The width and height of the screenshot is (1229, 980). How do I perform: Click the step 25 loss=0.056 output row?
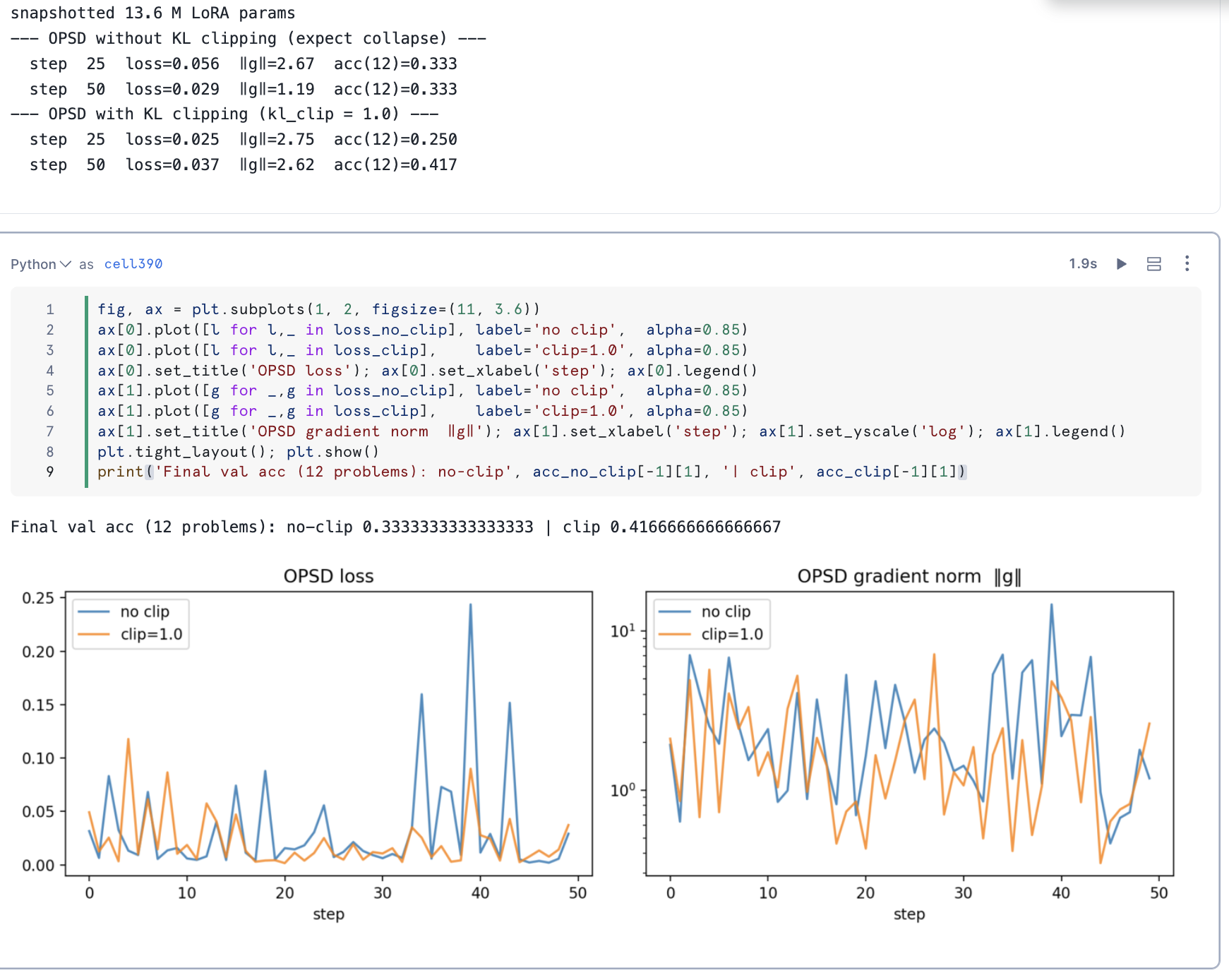(243, 64)
